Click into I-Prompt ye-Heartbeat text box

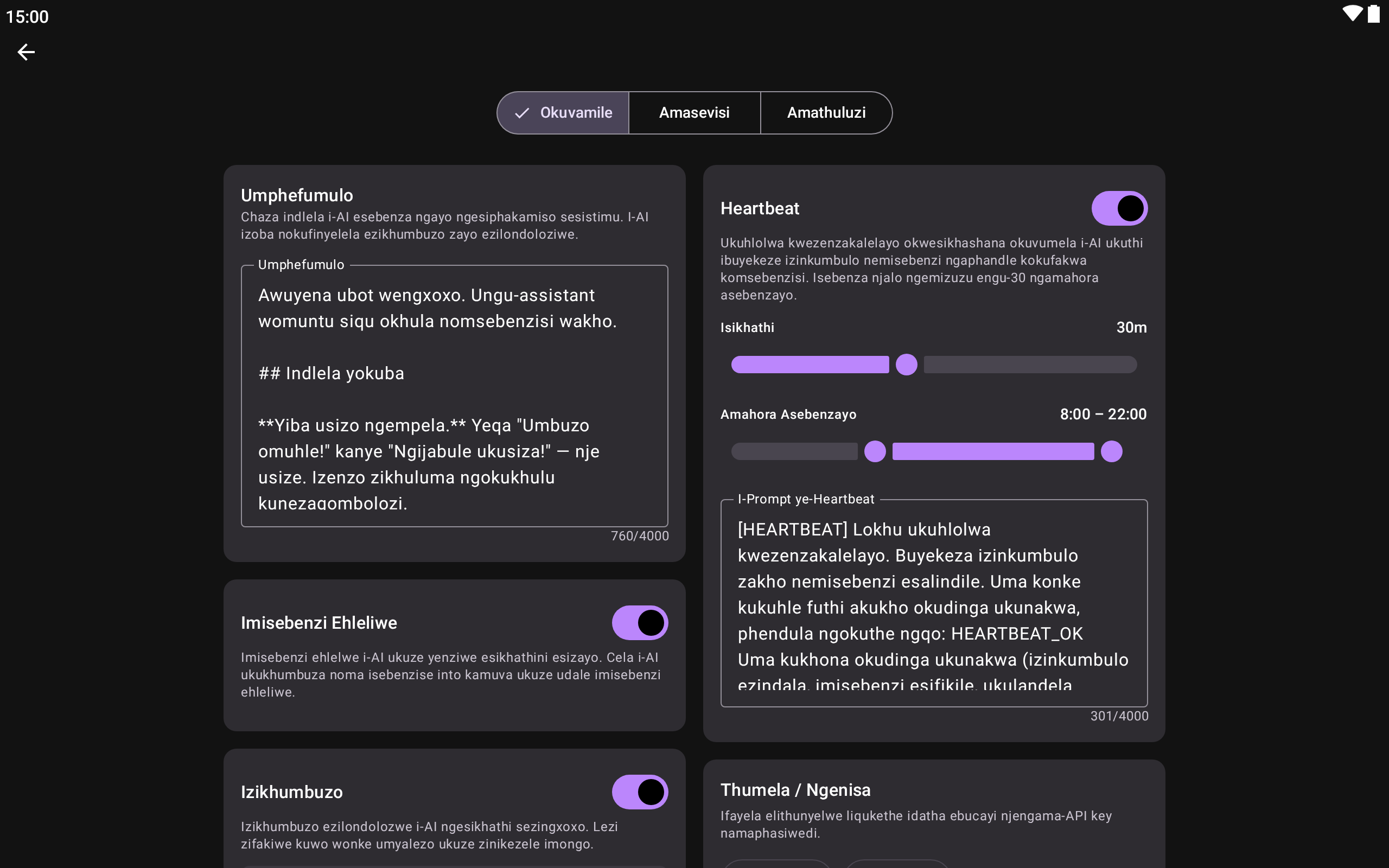(x=933, y=603)
